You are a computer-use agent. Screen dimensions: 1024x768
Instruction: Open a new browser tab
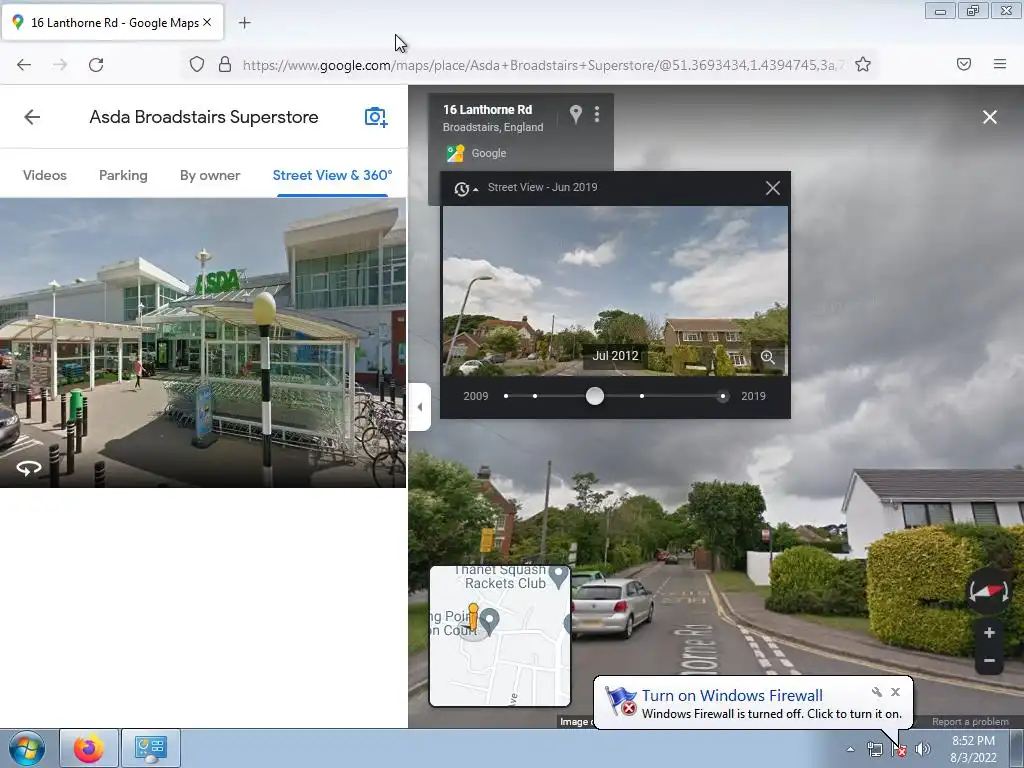pyautogui.click(x=244, y=23)
